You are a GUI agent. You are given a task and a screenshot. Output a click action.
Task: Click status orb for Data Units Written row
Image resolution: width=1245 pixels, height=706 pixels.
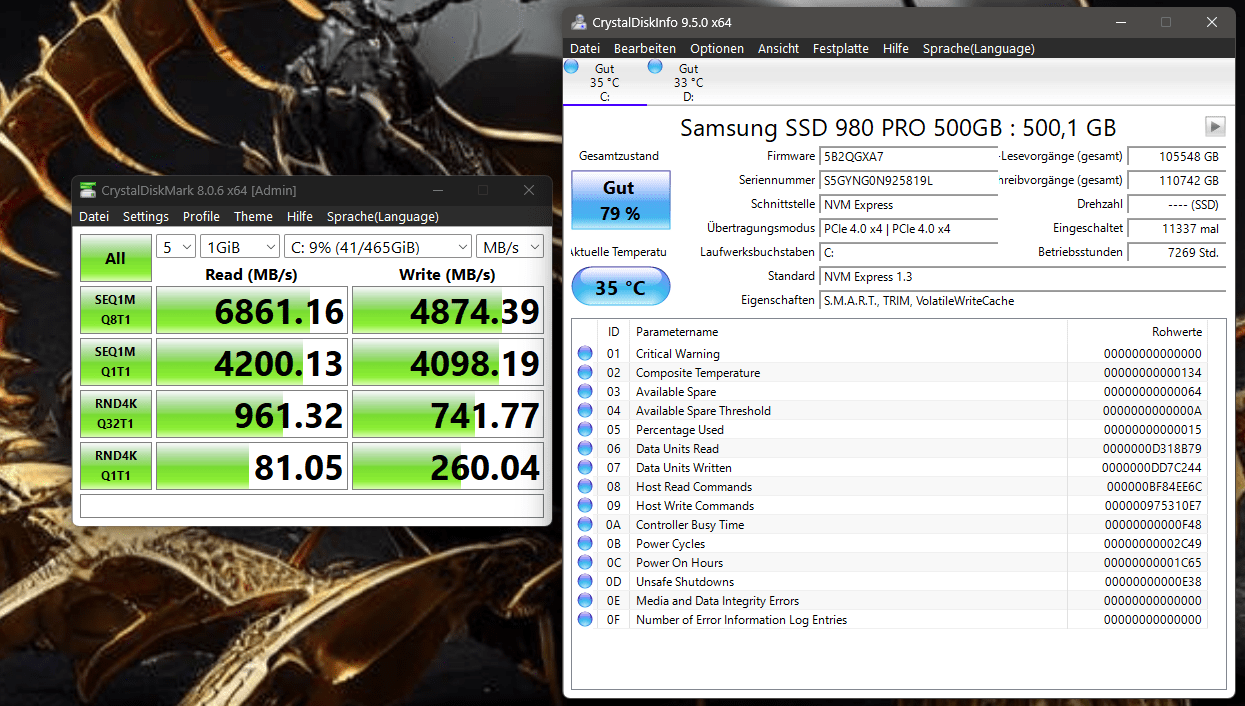click(x=585, y=467)
